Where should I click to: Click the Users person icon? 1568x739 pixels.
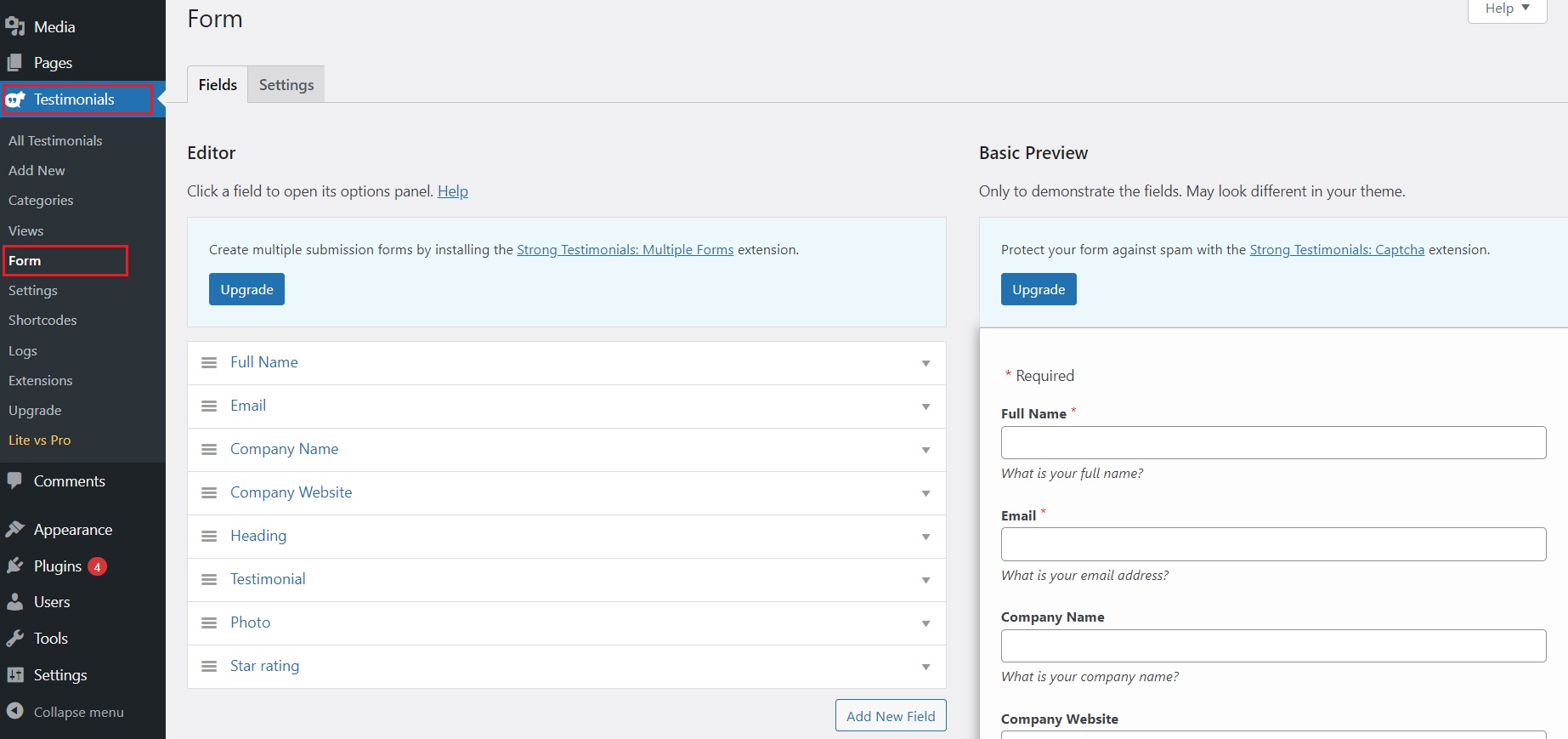pos(14,602)
